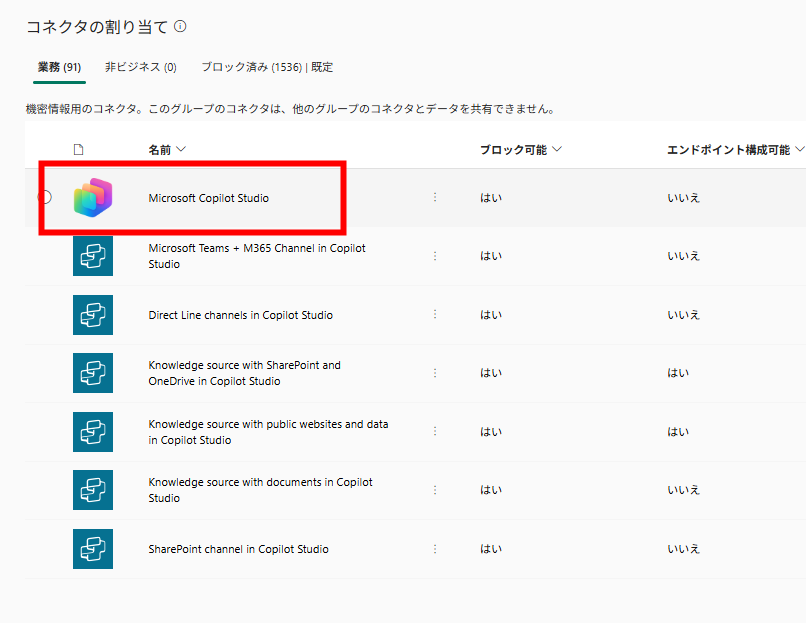Open more options for Knowledge source with documents
806x623 pixels.
pyautogui.click(x=435, y=490)
